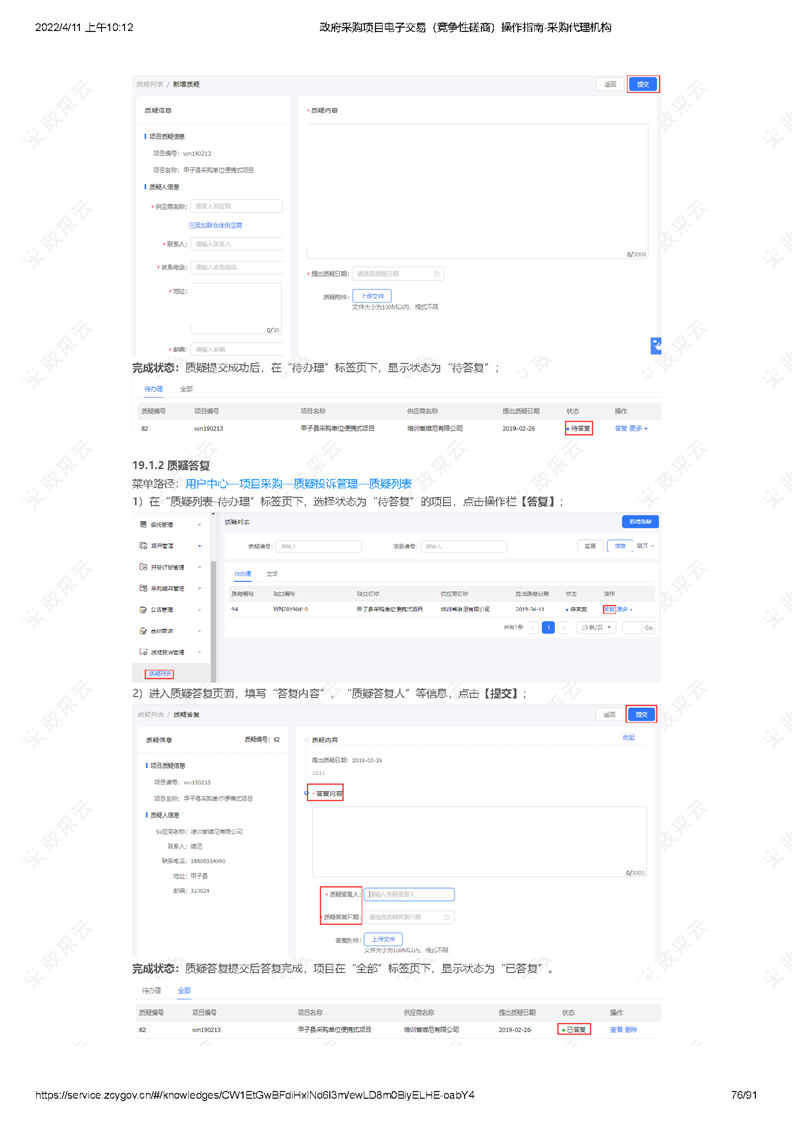Click 提交 button on 新增质疑 page
Image resolution: width=793 pixels, height=1121 pixels.
[x=643, y=85]
